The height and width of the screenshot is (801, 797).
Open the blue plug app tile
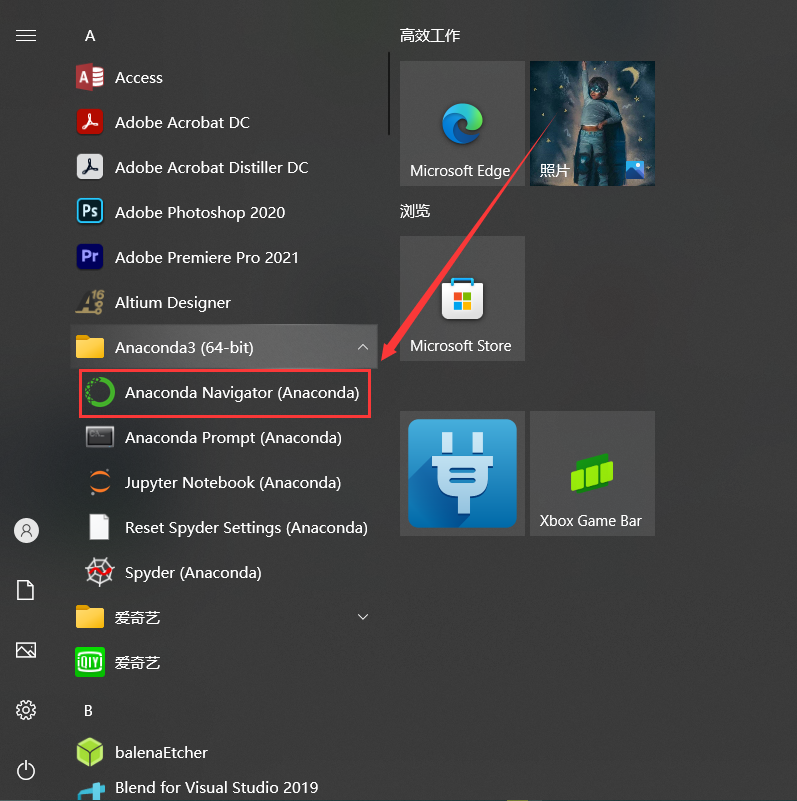(462, 474)
